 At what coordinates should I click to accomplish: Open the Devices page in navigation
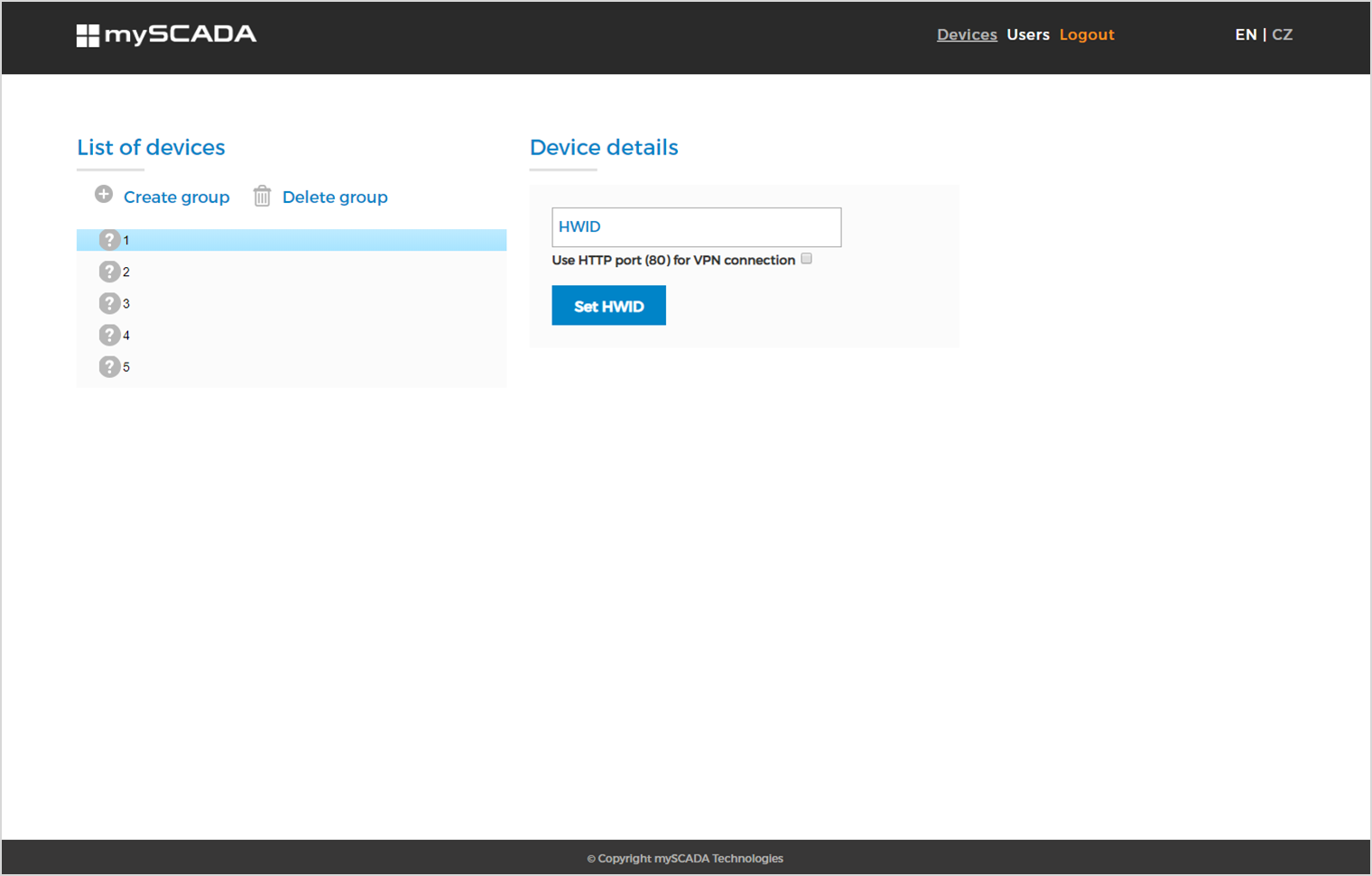point(967,34)
